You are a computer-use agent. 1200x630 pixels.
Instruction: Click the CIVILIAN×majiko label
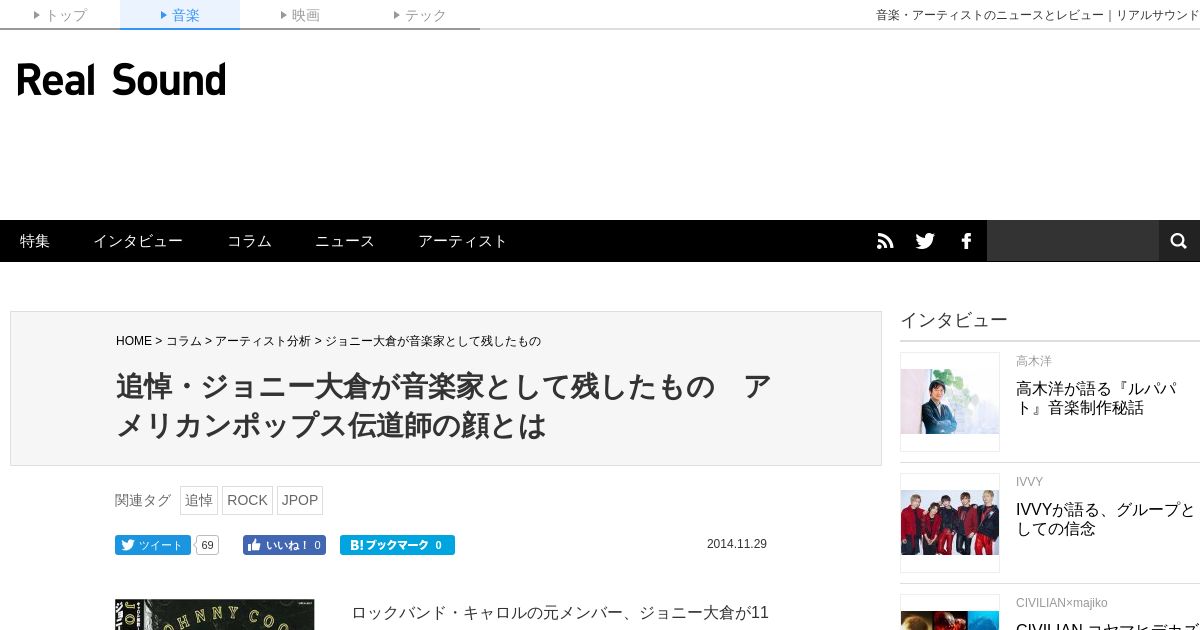[1062, 603]
